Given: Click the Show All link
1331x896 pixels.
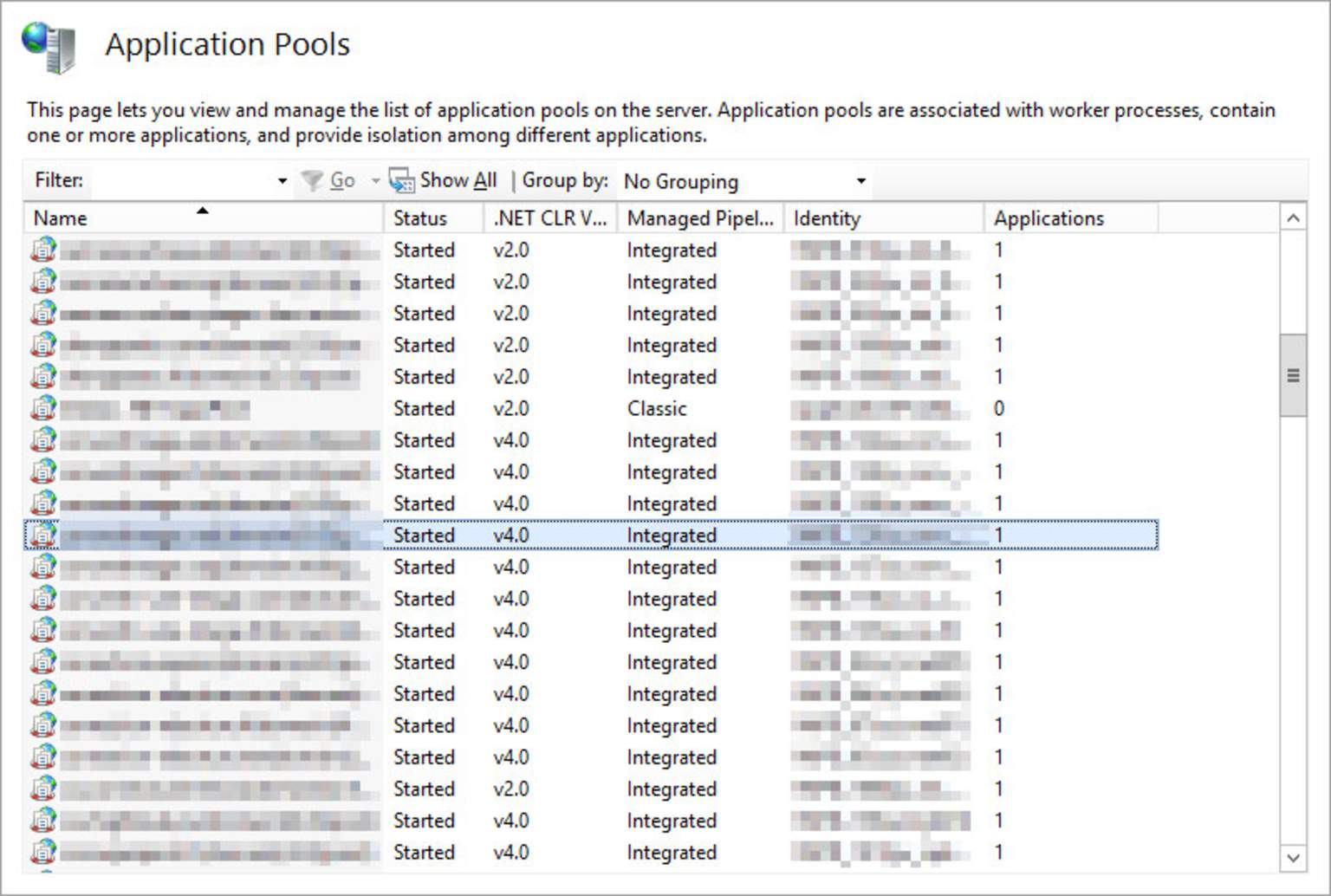Looking at the screenshot, I should (458, 180).
